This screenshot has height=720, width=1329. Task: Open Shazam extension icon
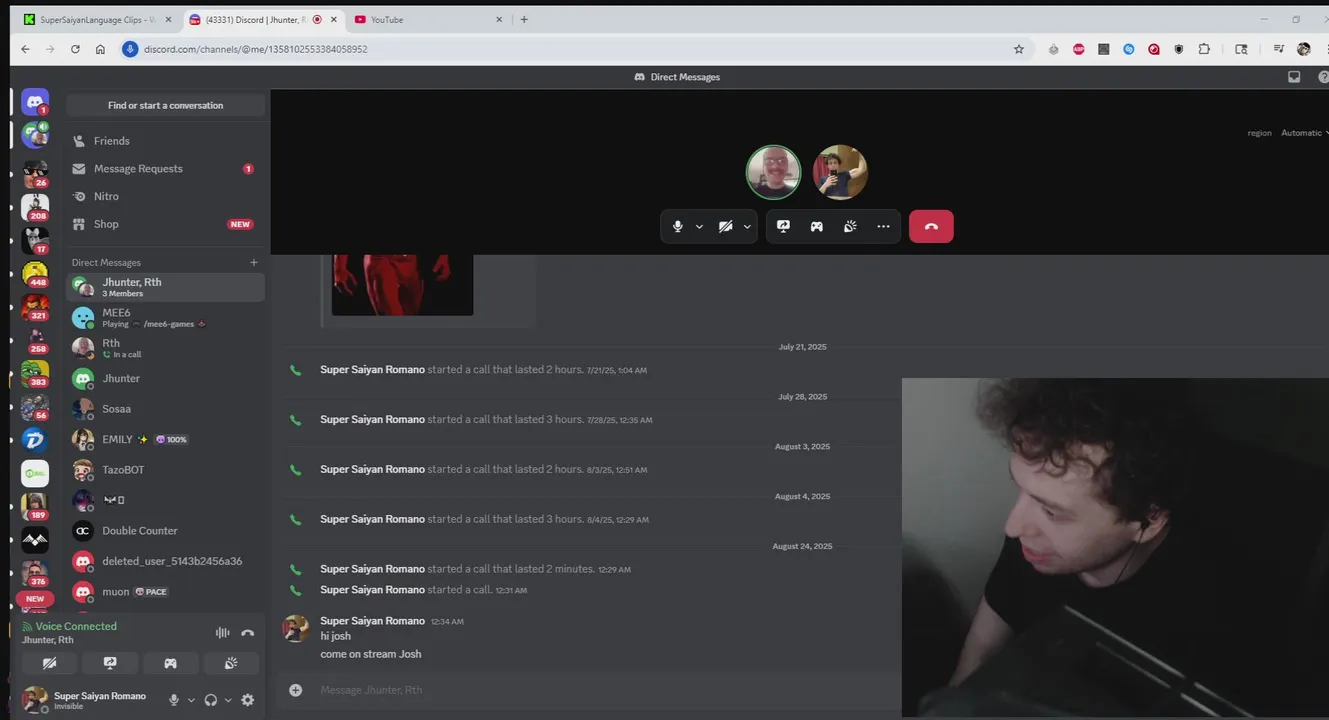click(x=1128, y=49)
